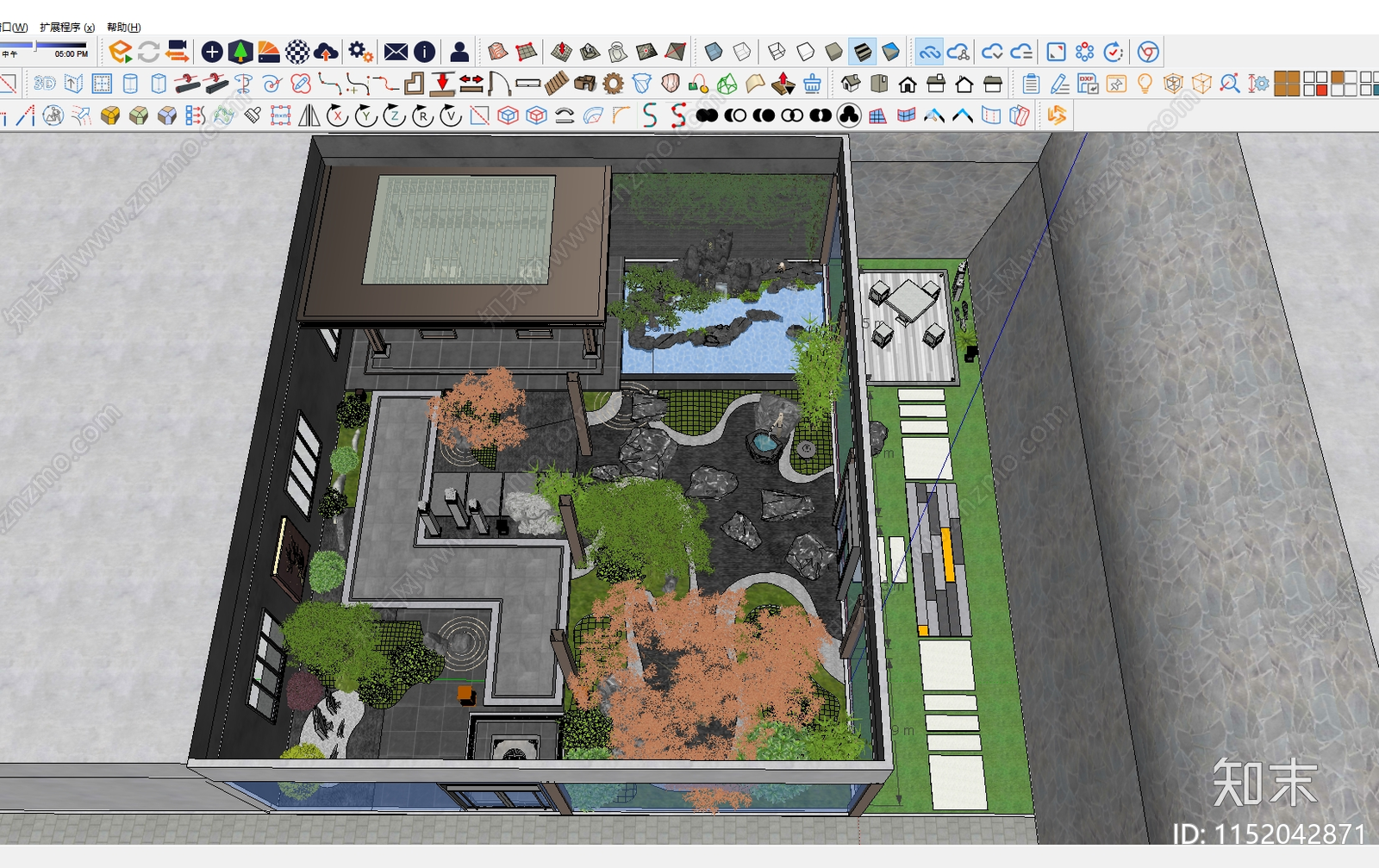Screen dimensions: 1379x868
Task: Click the roof with magnifier icon
Action: (x=934, y=116)
